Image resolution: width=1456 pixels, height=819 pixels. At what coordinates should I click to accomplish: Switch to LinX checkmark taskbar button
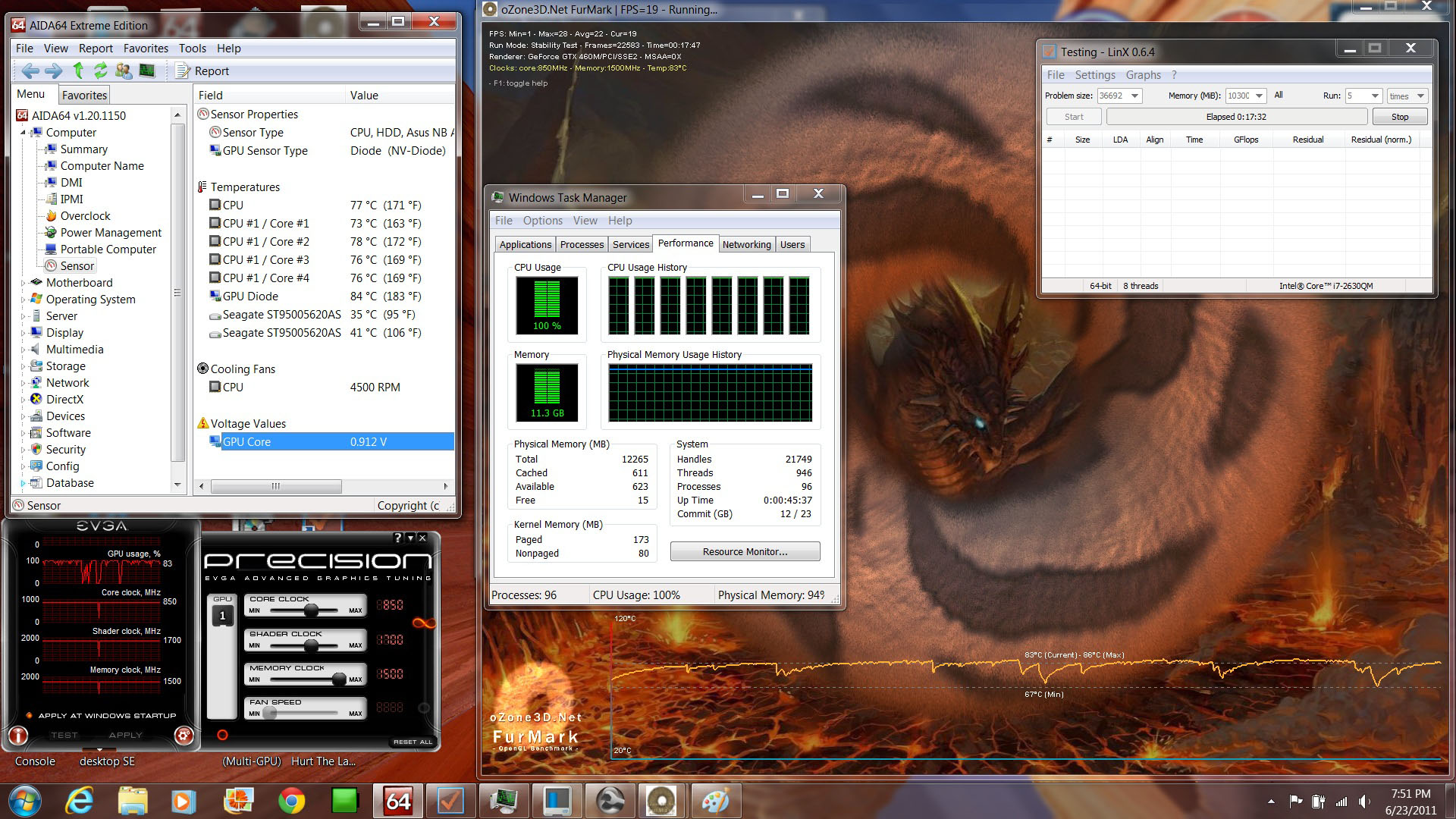(x=450, y=801)
